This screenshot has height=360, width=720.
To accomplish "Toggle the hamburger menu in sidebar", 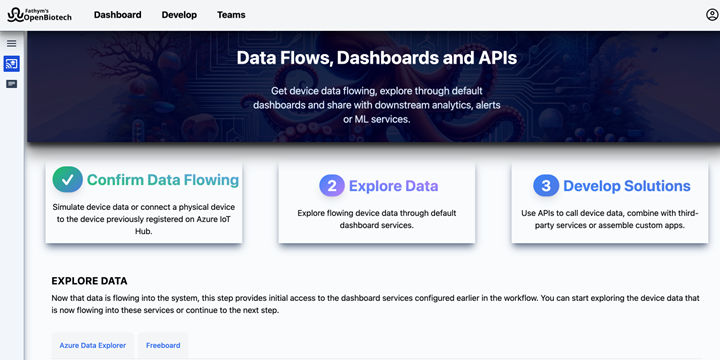I will click(11, 44).
